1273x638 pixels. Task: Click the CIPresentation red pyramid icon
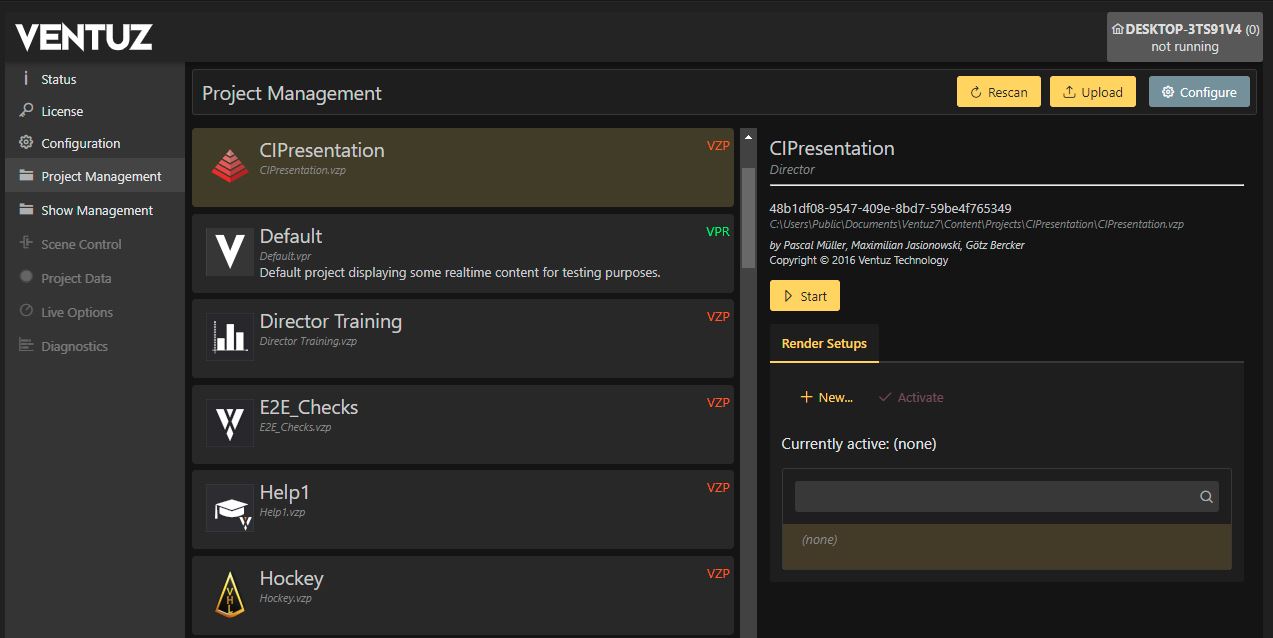(x=230, y=166)
